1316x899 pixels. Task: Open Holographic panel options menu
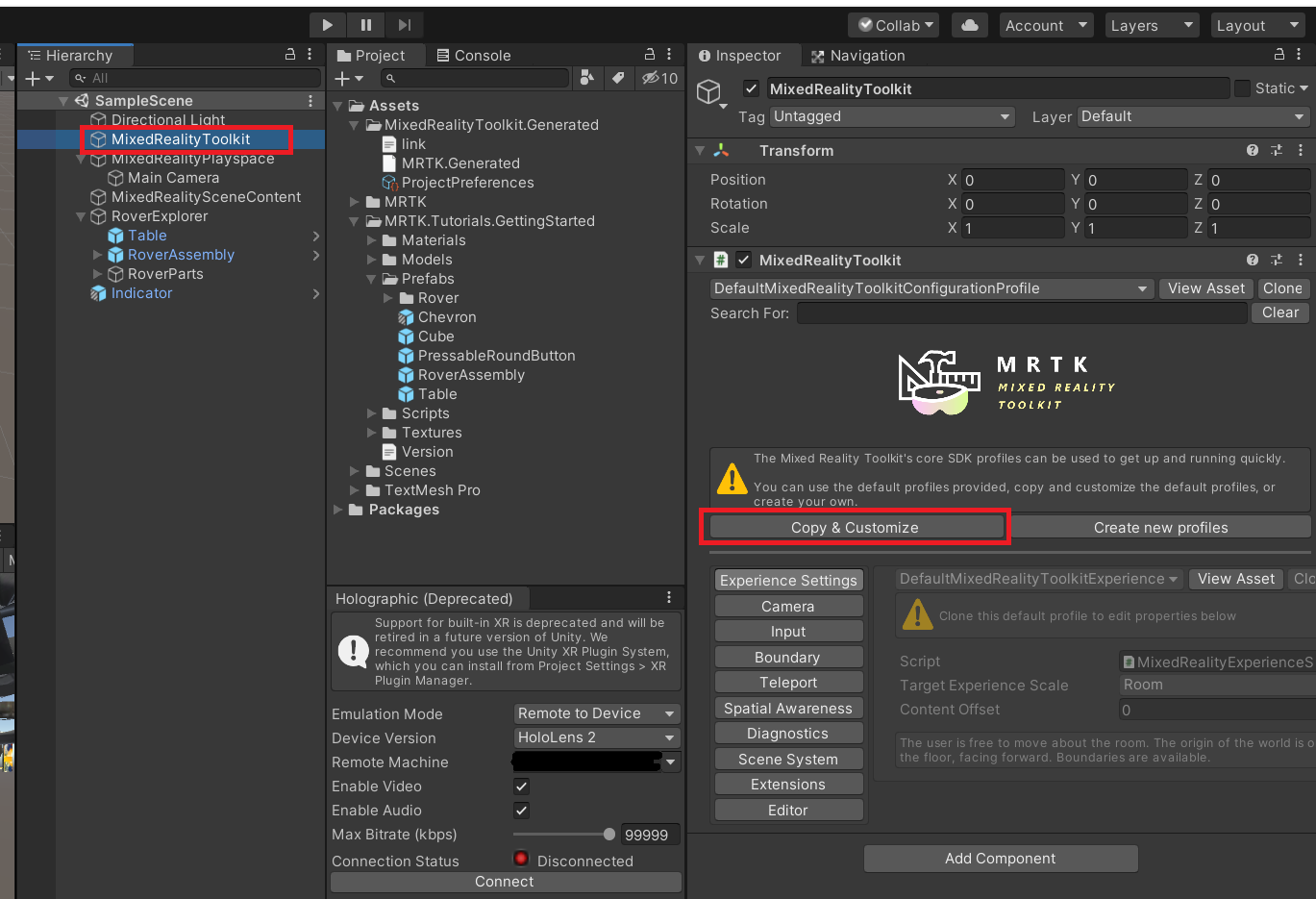669,597
